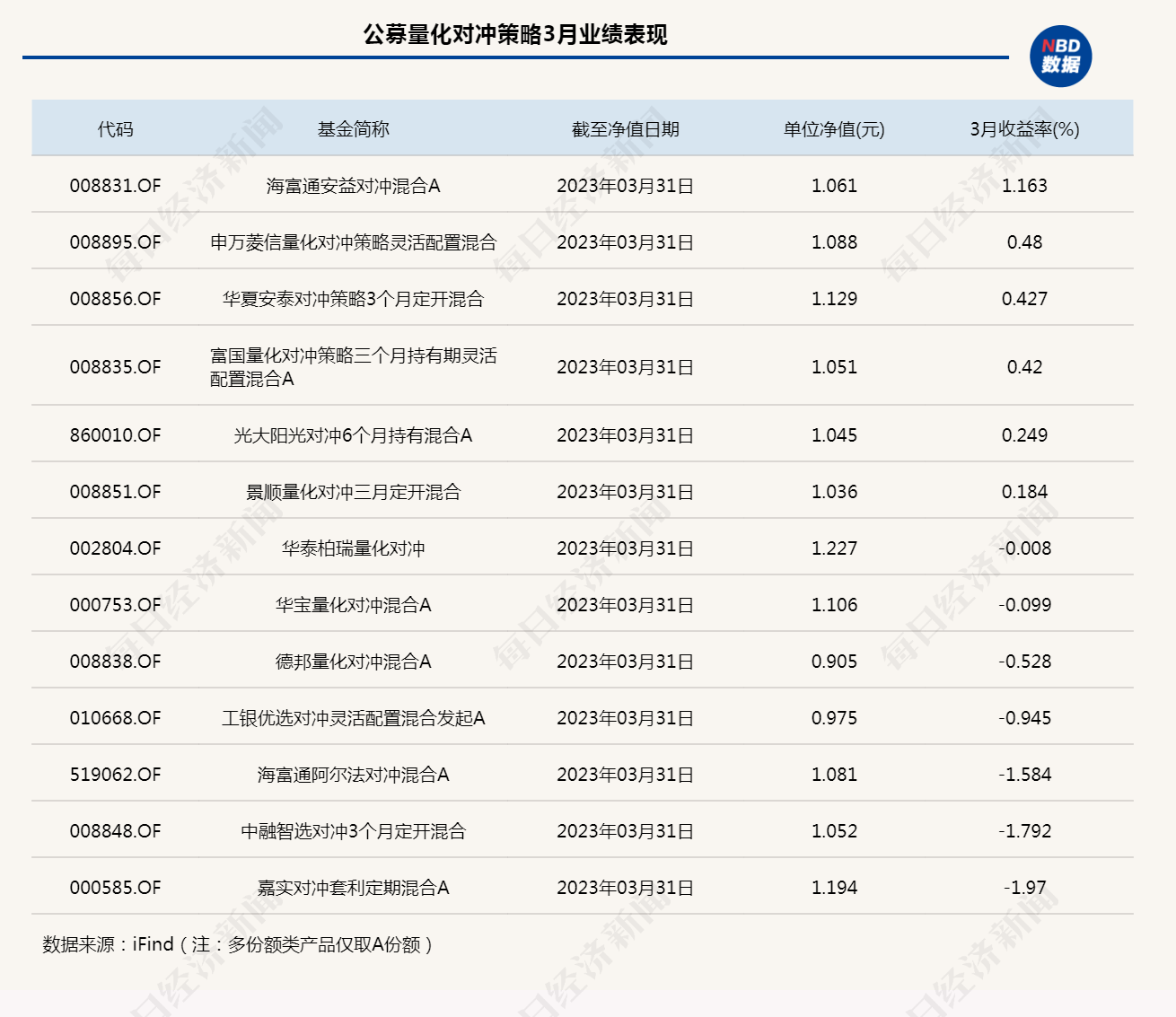The height and width of the screenshot is (1017, 1176).
Task: Select fund code 008895.OF
Action: point(116,242)
